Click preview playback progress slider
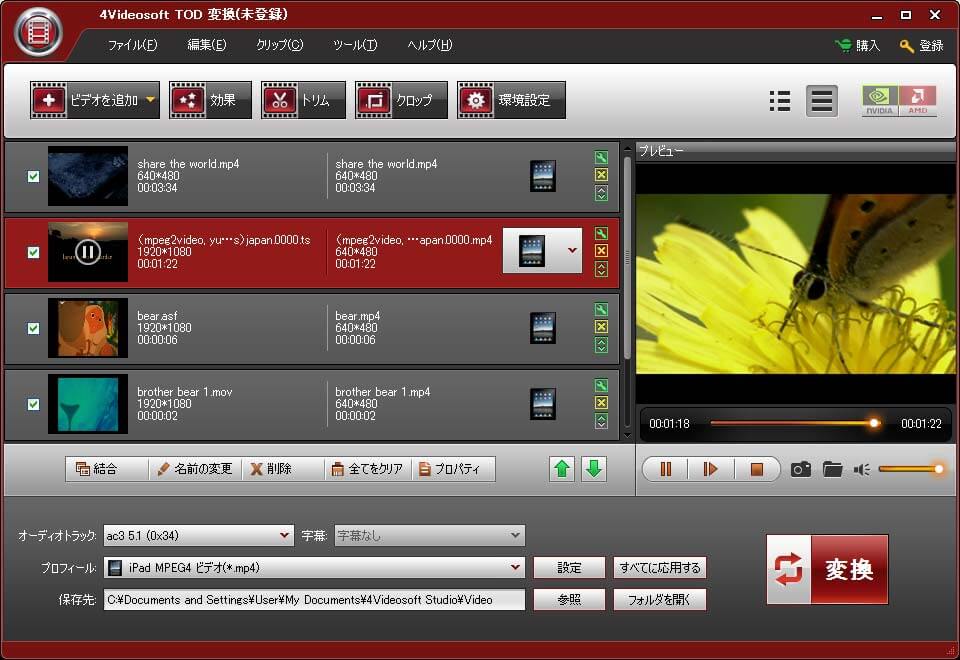 [795, 423]
